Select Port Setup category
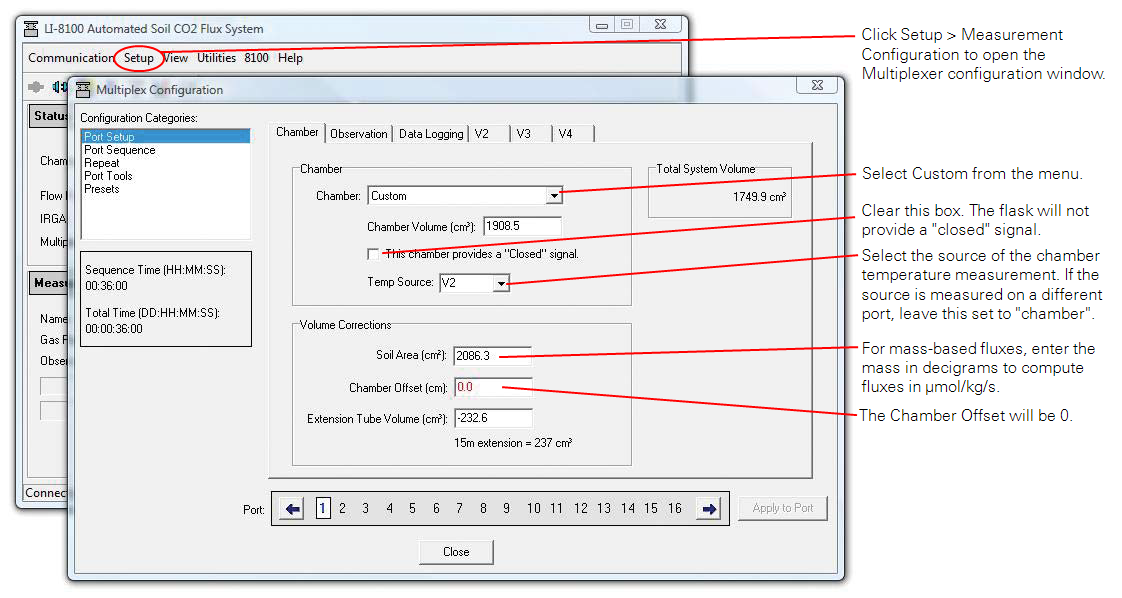Screen dimensions: 1122x598 [x=166, y=137]
